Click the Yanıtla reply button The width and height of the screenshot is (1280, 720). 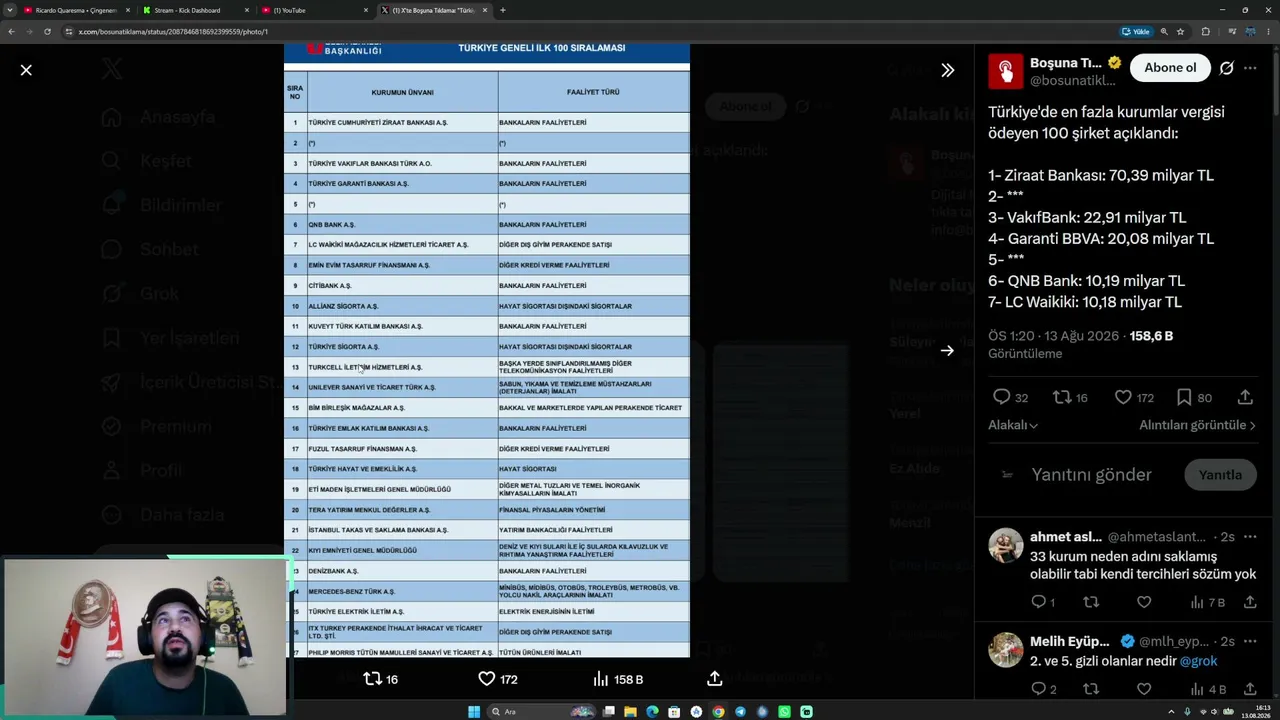pos(1220,475)
